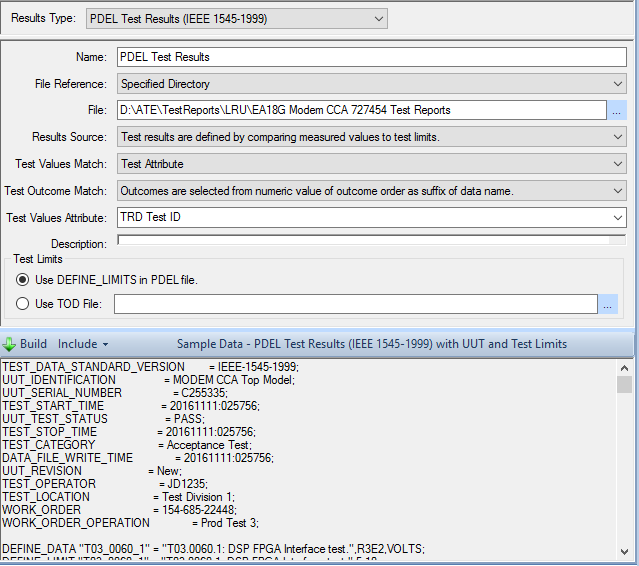
Task: Click the TEST_LOCATION Test Division 1 line
Action: (x=119, y=497)
